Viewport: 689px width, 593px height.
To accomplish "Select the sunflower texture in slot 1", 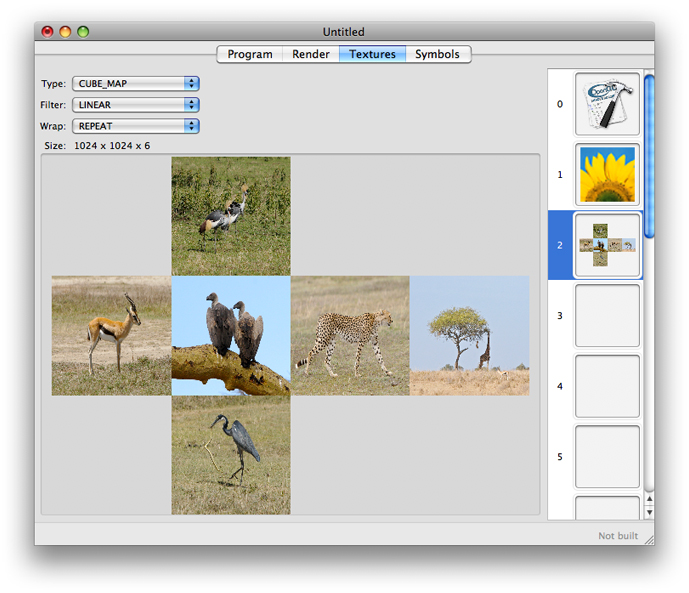I will [607, 174].
